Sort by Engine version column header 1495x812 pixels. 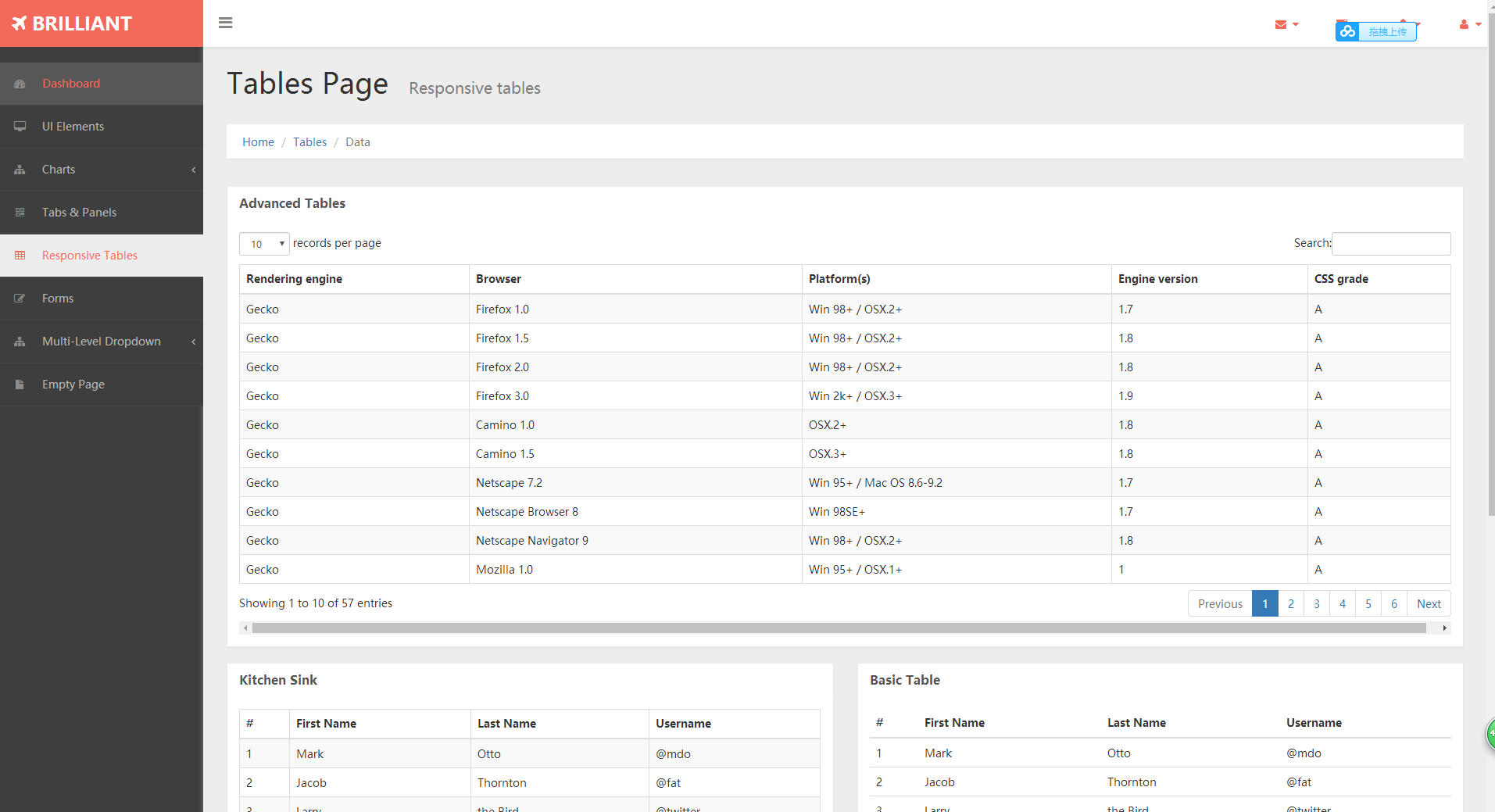tap(1209, 279)
